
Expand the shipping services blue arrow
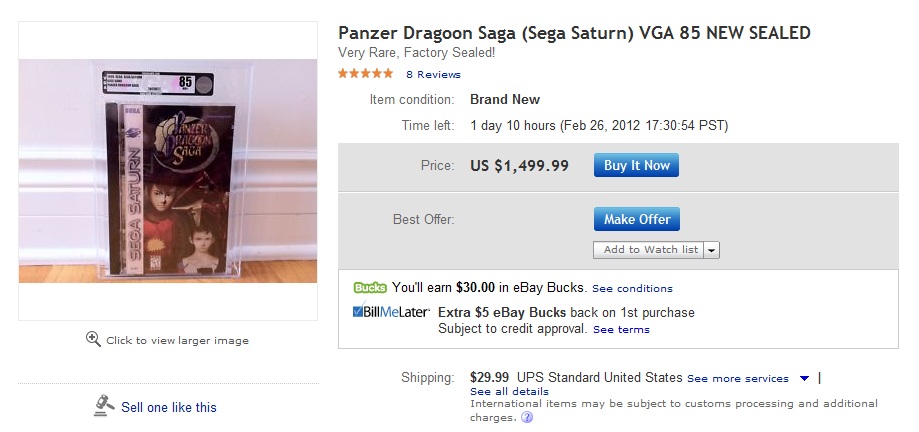tap(803, 379)
